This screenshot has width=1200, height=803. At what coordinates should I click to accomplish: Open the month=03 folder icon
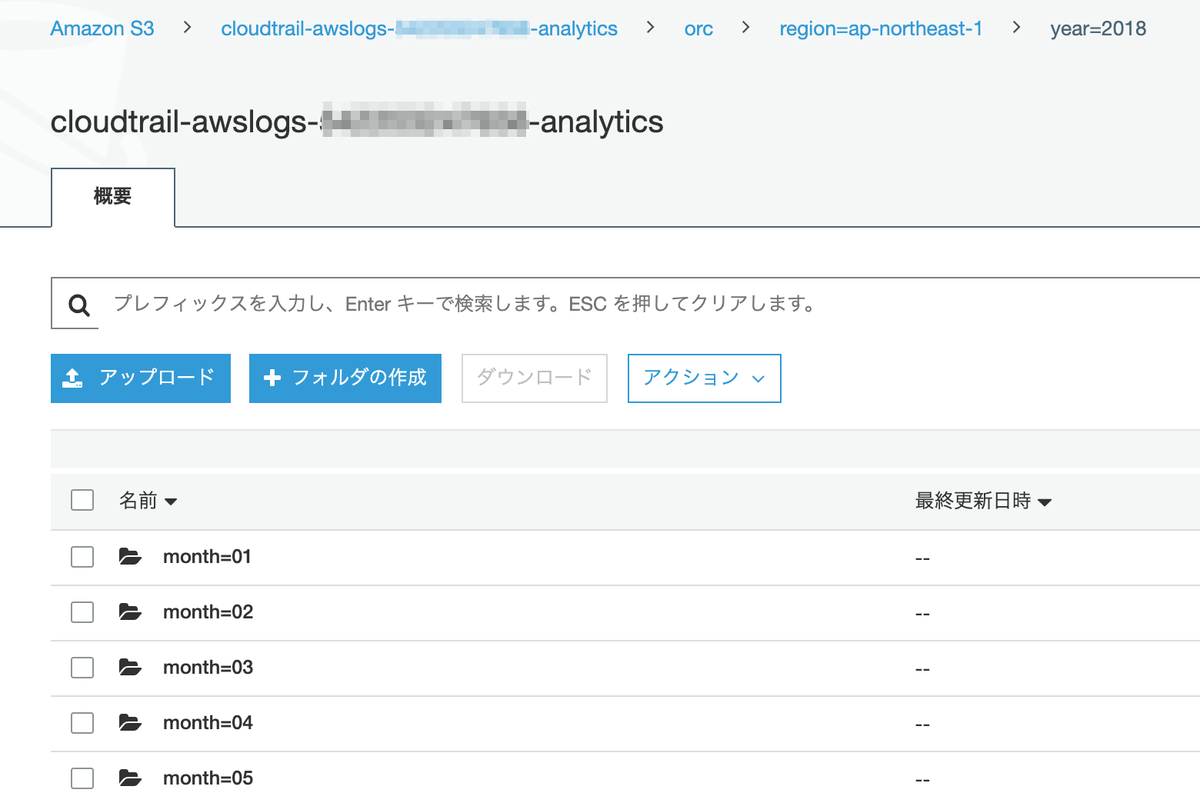[130, 667]
